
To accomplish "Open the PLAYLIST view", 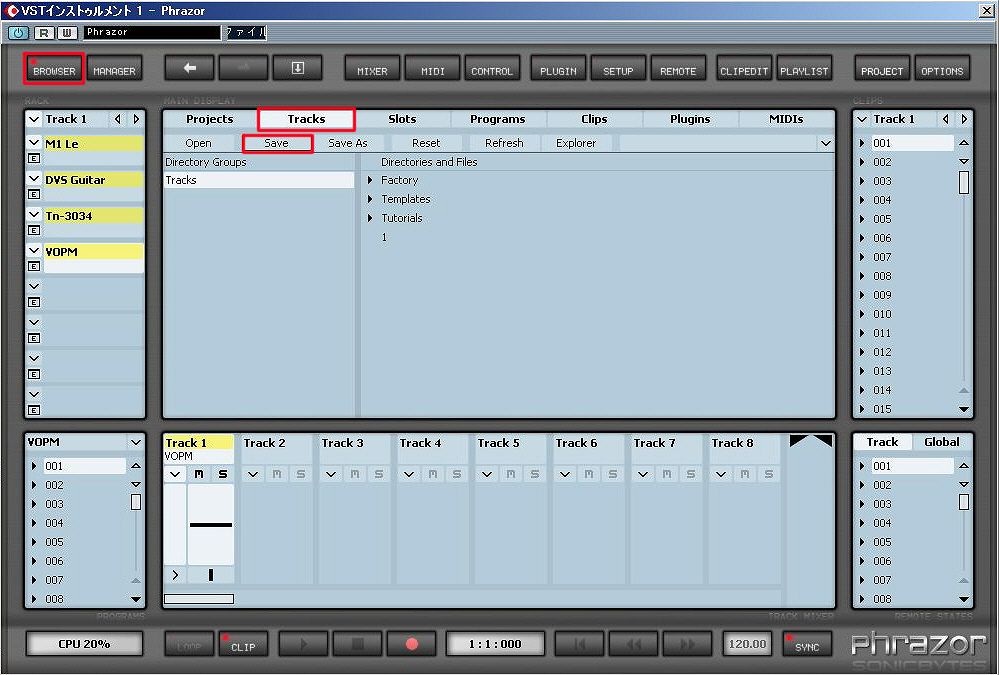I will [804, 69].
